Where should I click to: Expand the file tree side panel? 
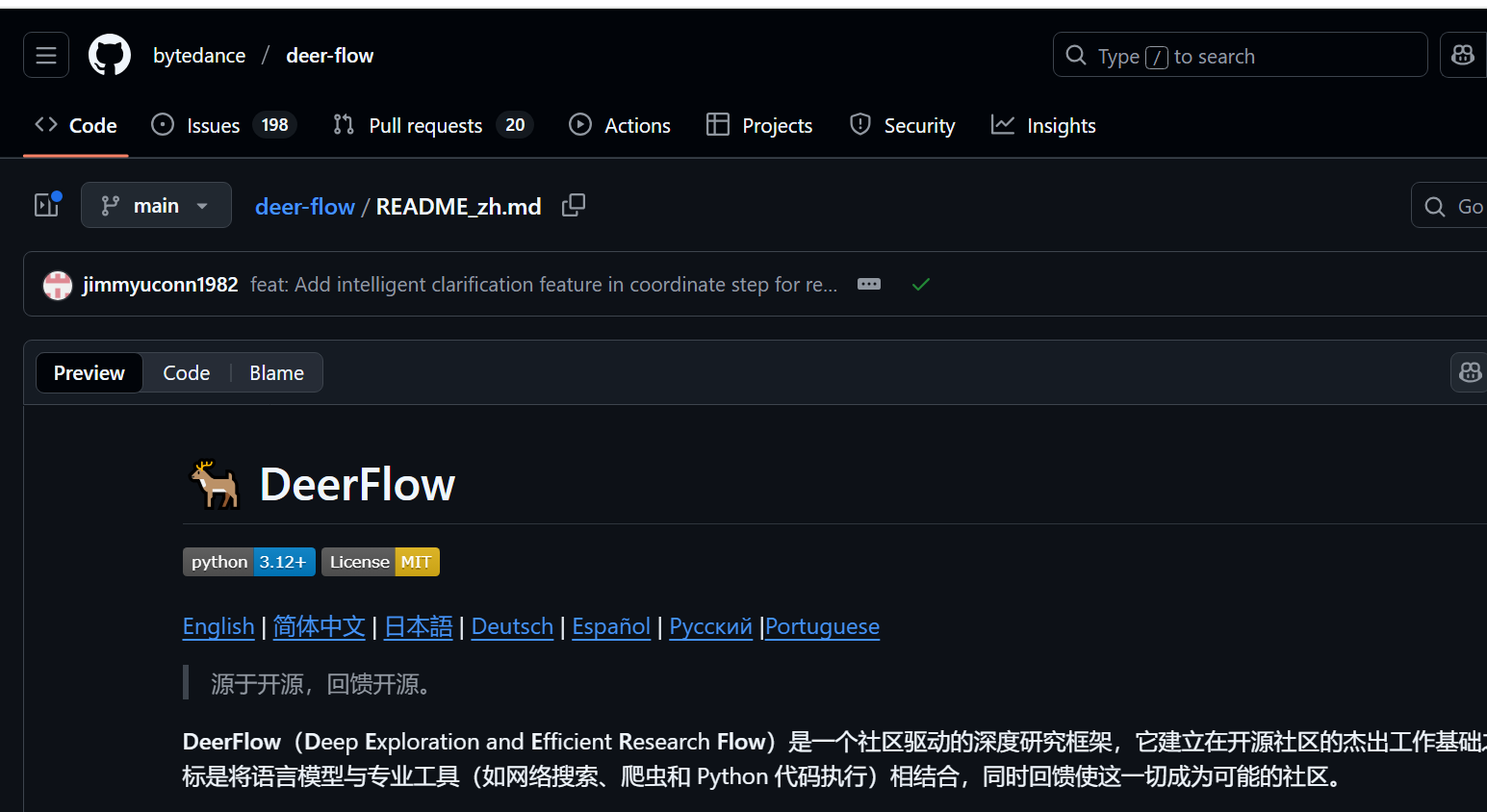coord(47,205)
